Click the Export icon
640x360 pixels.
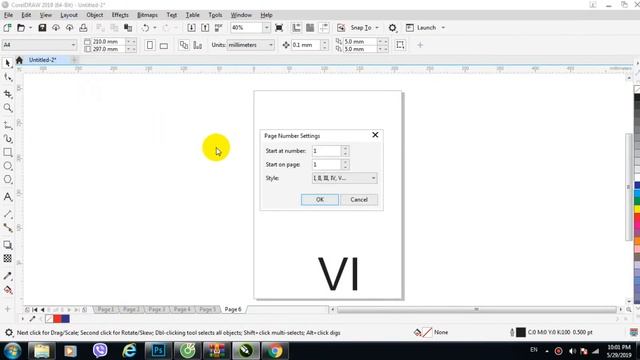tap(205, 28)
